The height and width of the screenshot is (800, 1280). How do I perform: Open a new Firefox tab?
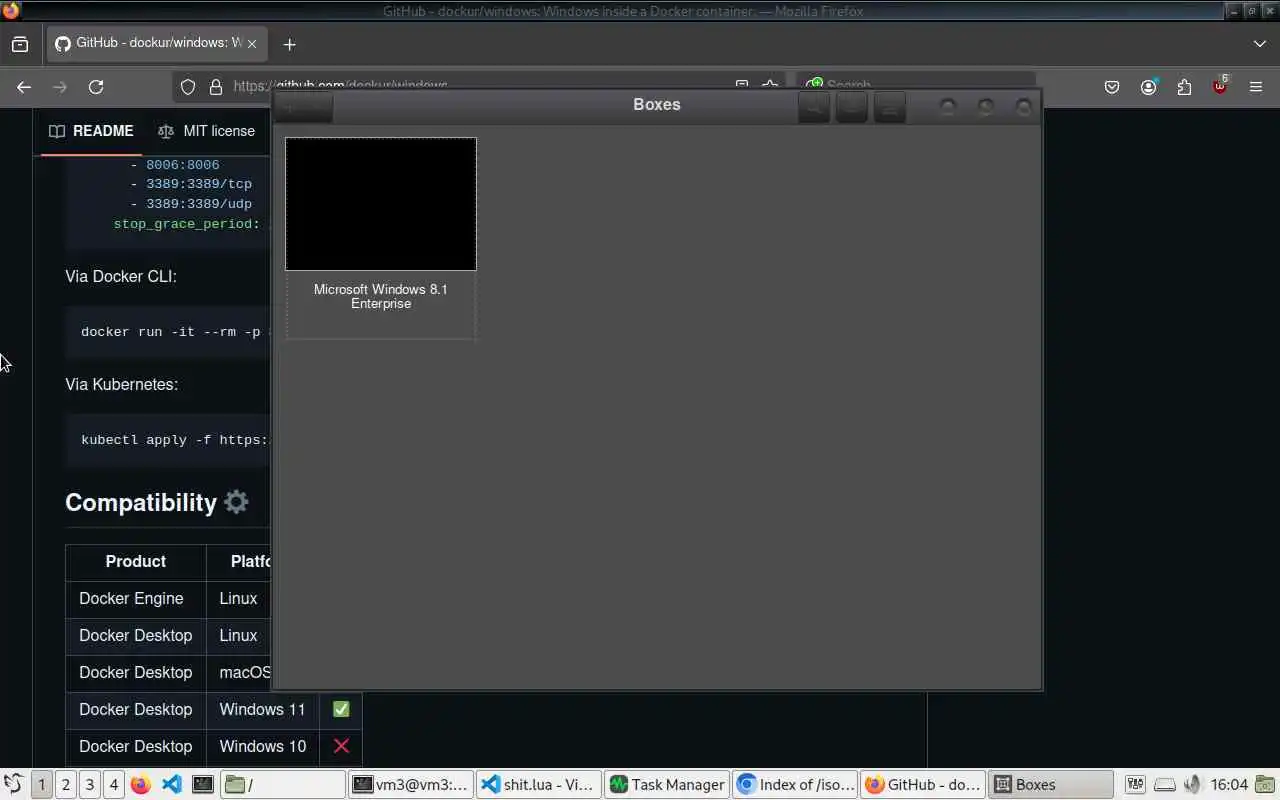coord(290,44)
